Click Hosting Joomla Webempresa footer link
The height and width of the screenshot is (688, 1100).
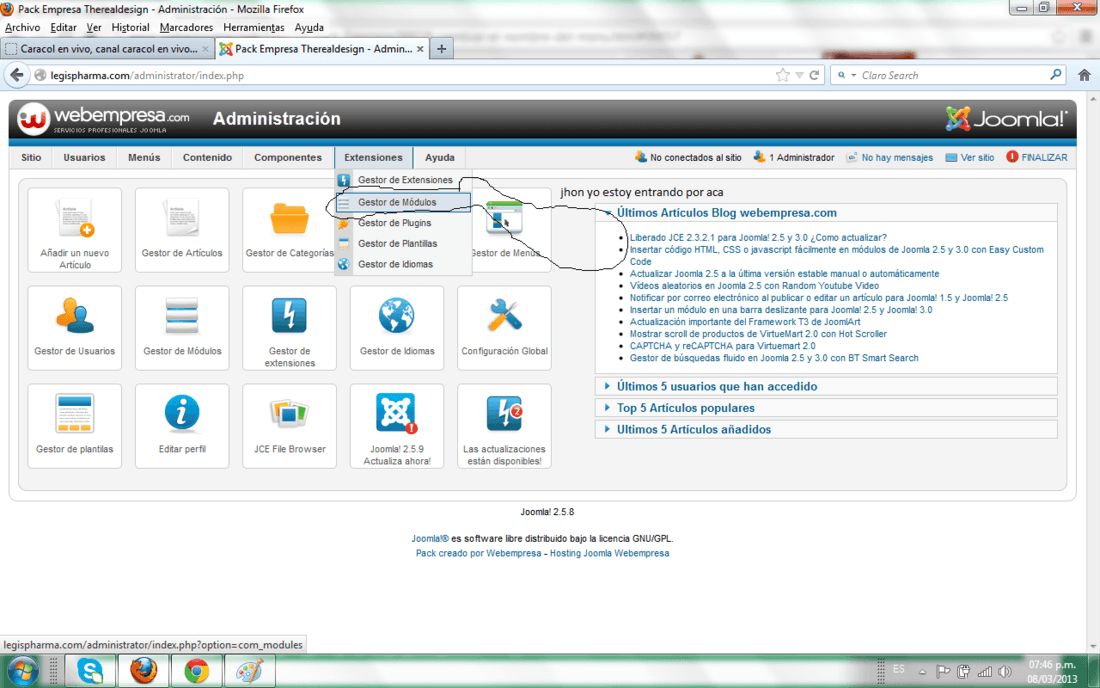(609, 553)
